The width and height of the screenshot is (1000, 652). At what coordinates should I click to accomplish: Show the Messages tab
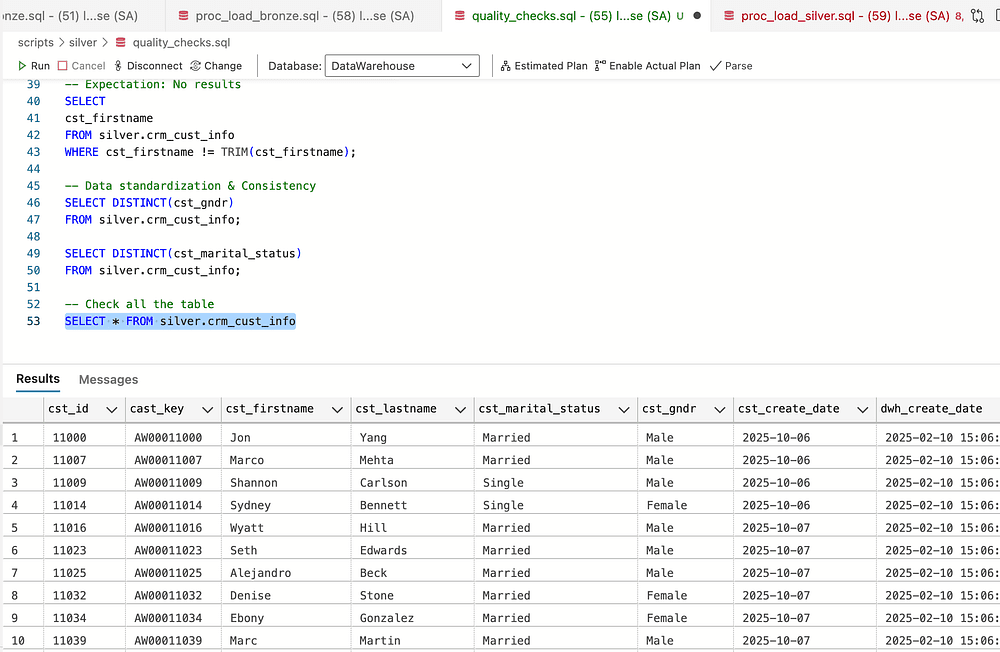click(108, 380)
